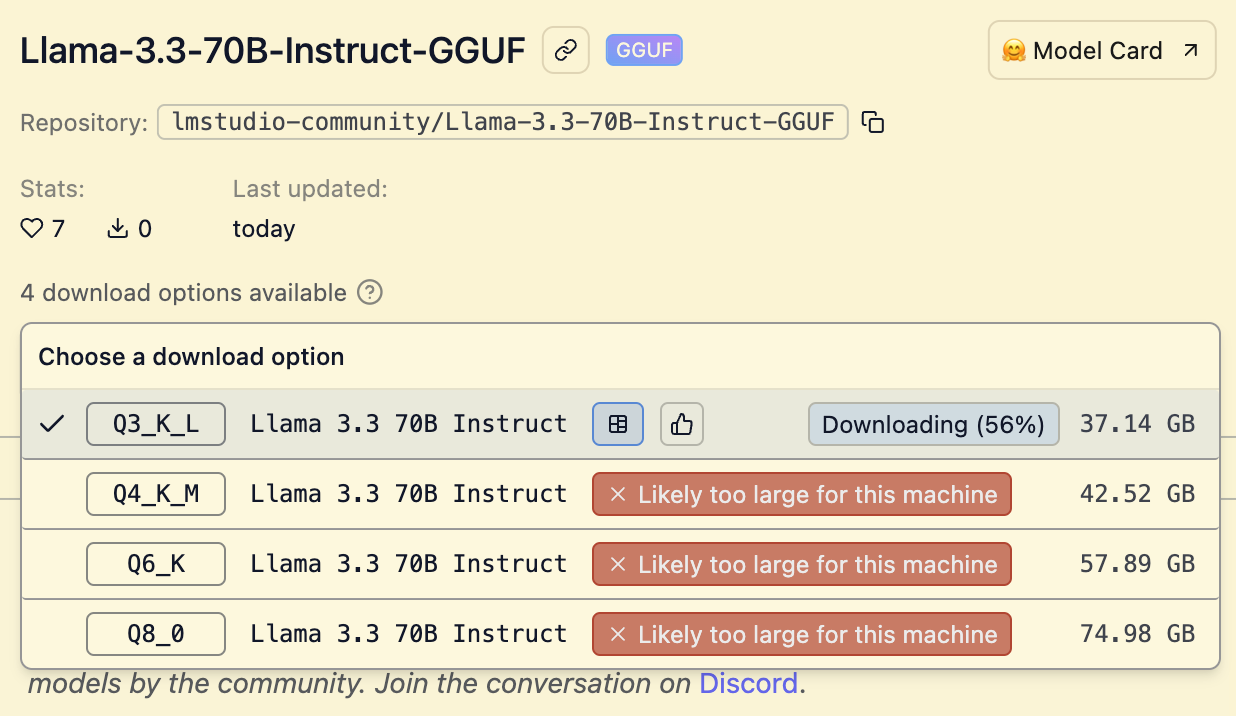Open the Discord link
The height and width of the screenshot is (716, 1236).
(x=748, y=684)
